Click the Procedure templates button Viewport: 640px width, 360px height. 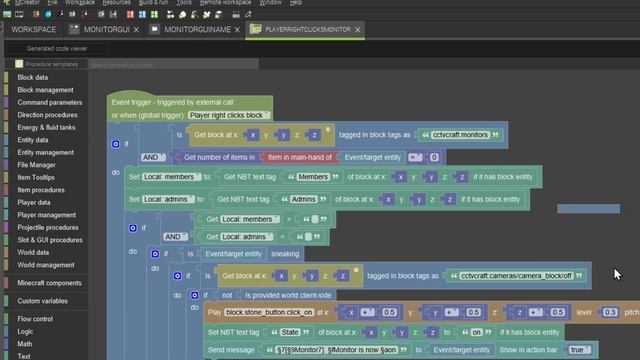(47, 64)
